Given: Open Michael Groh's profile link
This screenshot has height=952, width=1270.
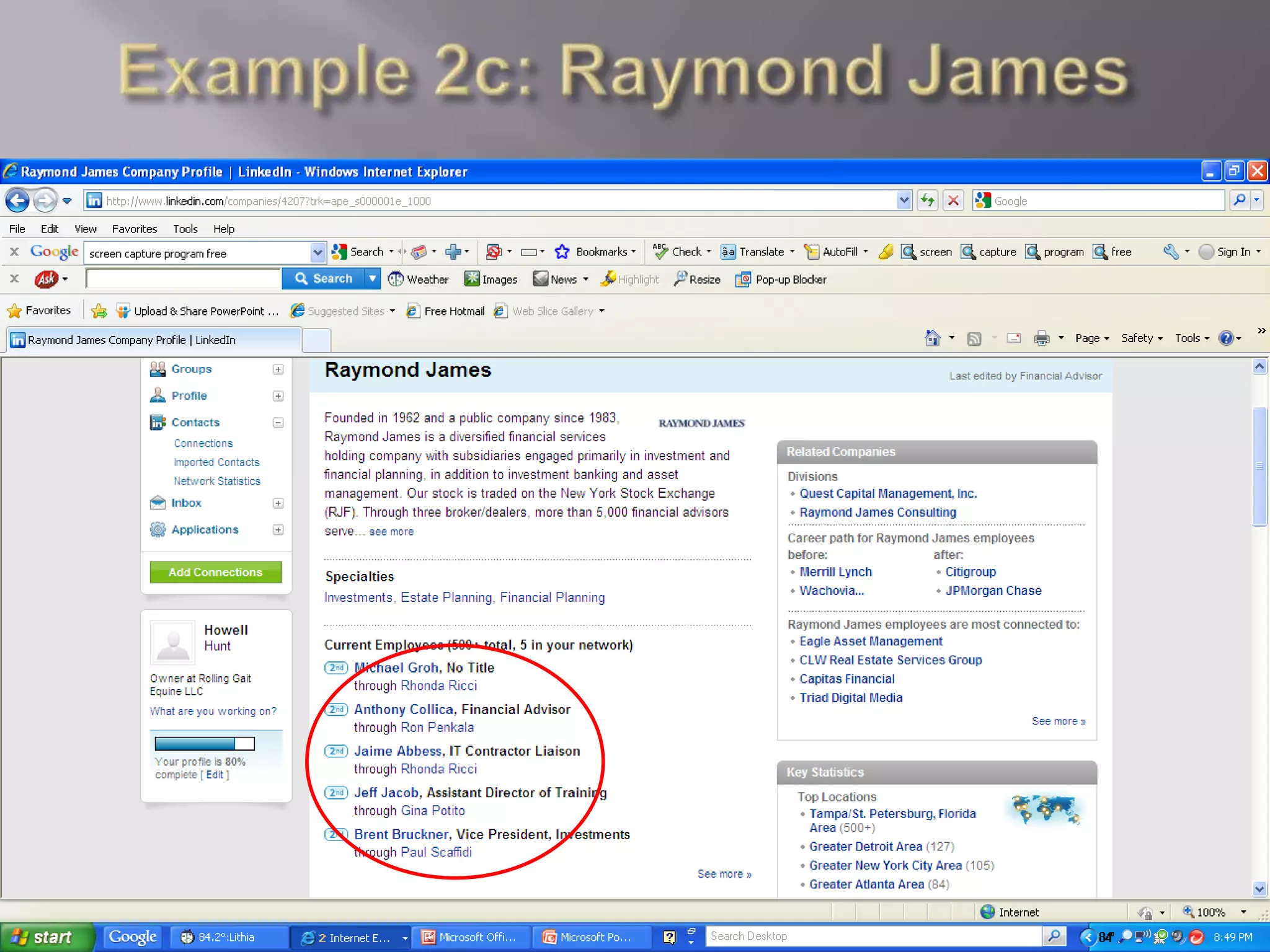Looking at the screenshot, I should 396,668.
